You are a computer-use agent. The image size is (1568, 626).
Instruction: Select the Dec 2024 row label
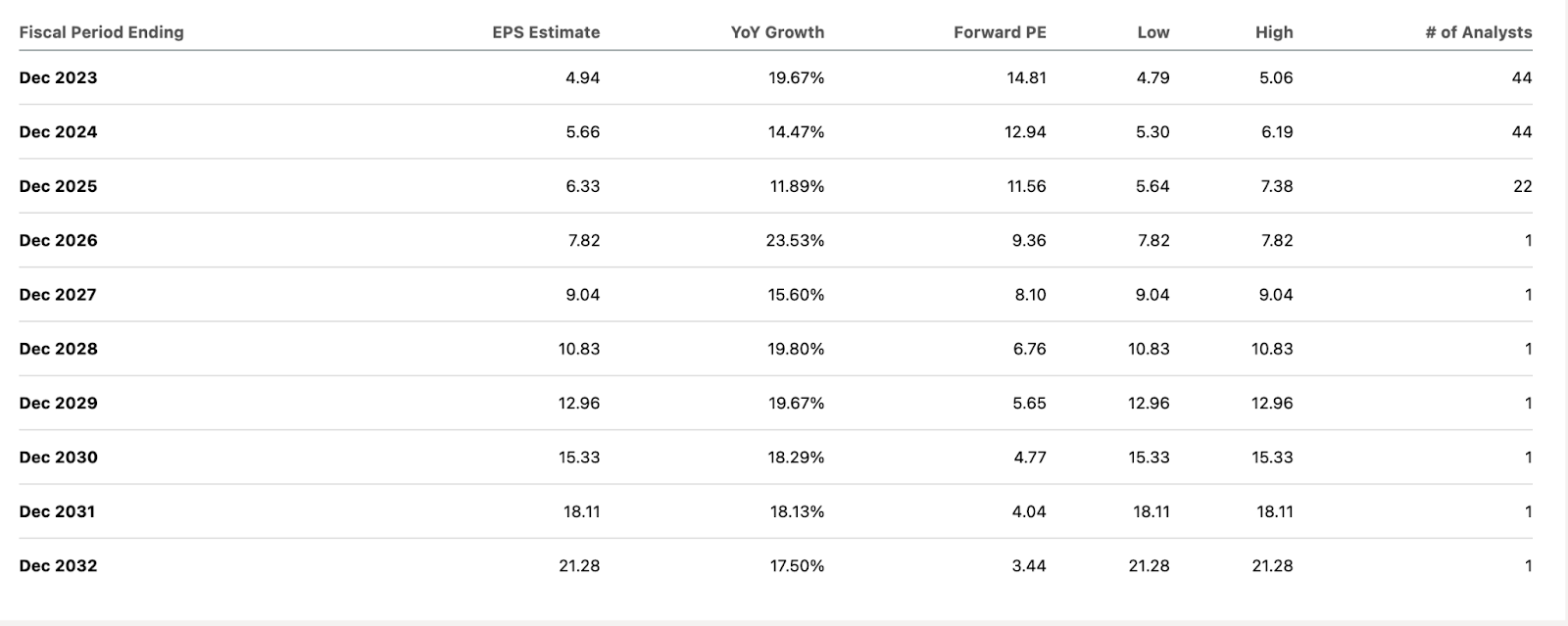click(58, 132)
